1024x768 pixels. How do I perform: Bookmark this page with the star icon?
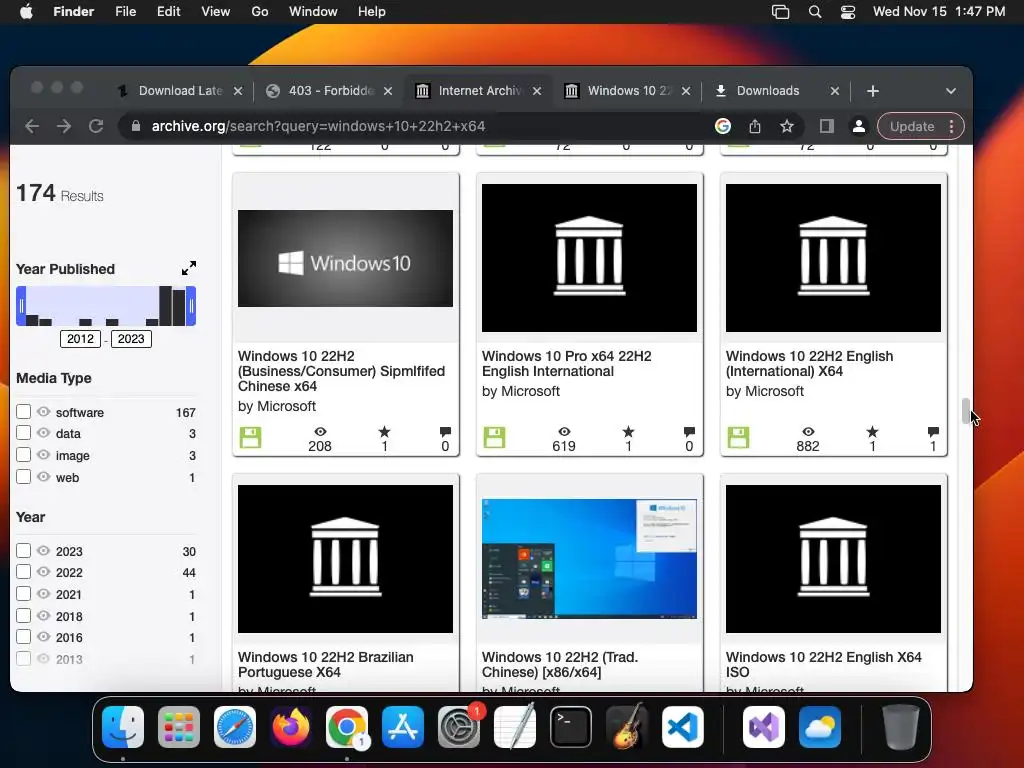tap(787, 126)
